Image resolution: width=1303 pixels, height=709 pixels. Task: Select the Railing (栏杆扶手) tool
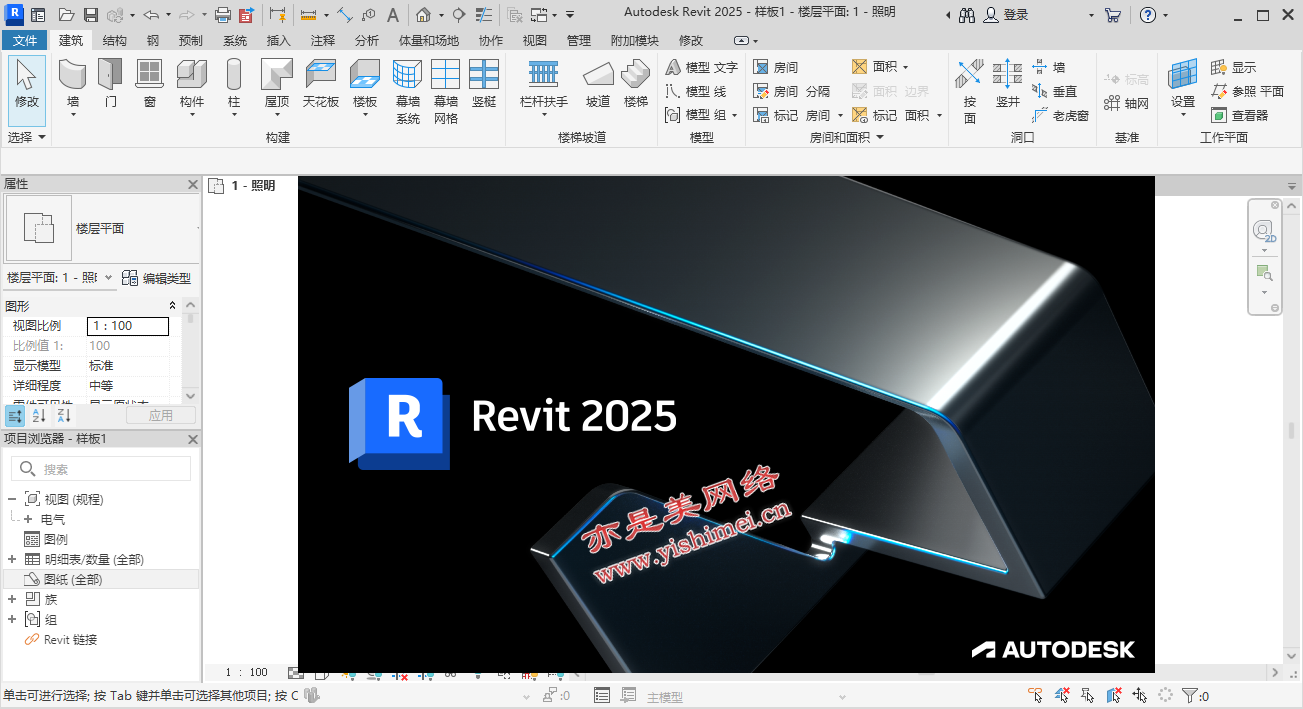pyautogui.click(x=544, y=84)
